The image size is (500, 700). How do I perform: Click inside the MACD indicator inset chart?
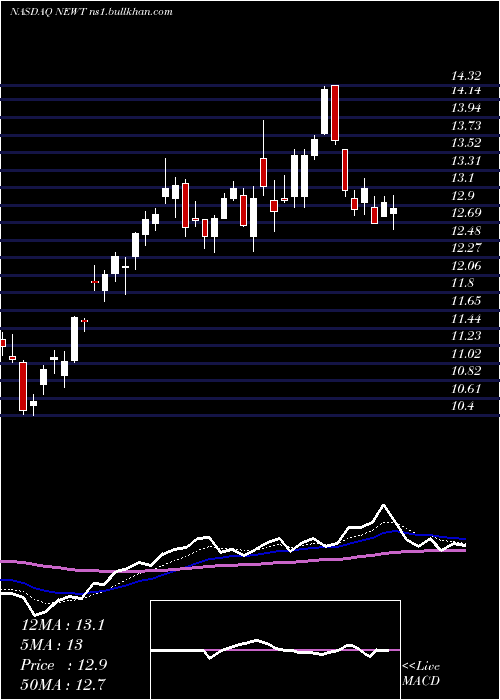[x=275, y=650]
